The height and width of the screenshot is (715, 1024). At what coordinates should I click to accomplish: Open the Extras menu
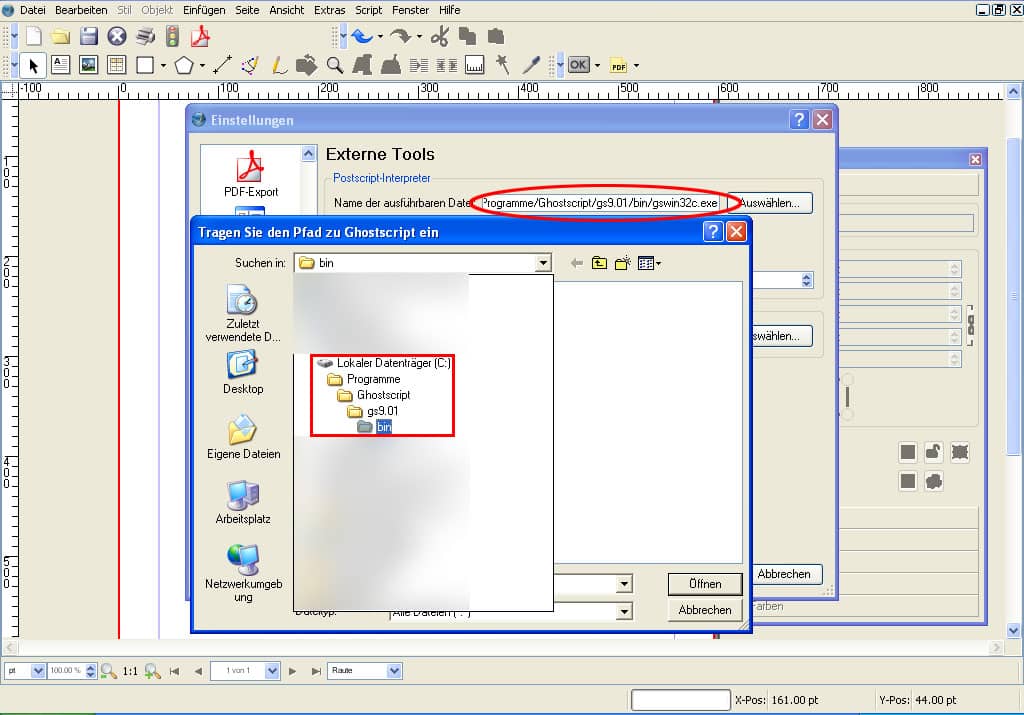(329, 10)
